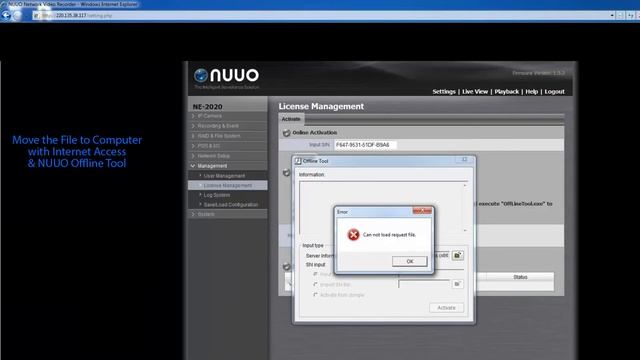
Task: Open License Management in sidebar
Action: pos(227,185)
